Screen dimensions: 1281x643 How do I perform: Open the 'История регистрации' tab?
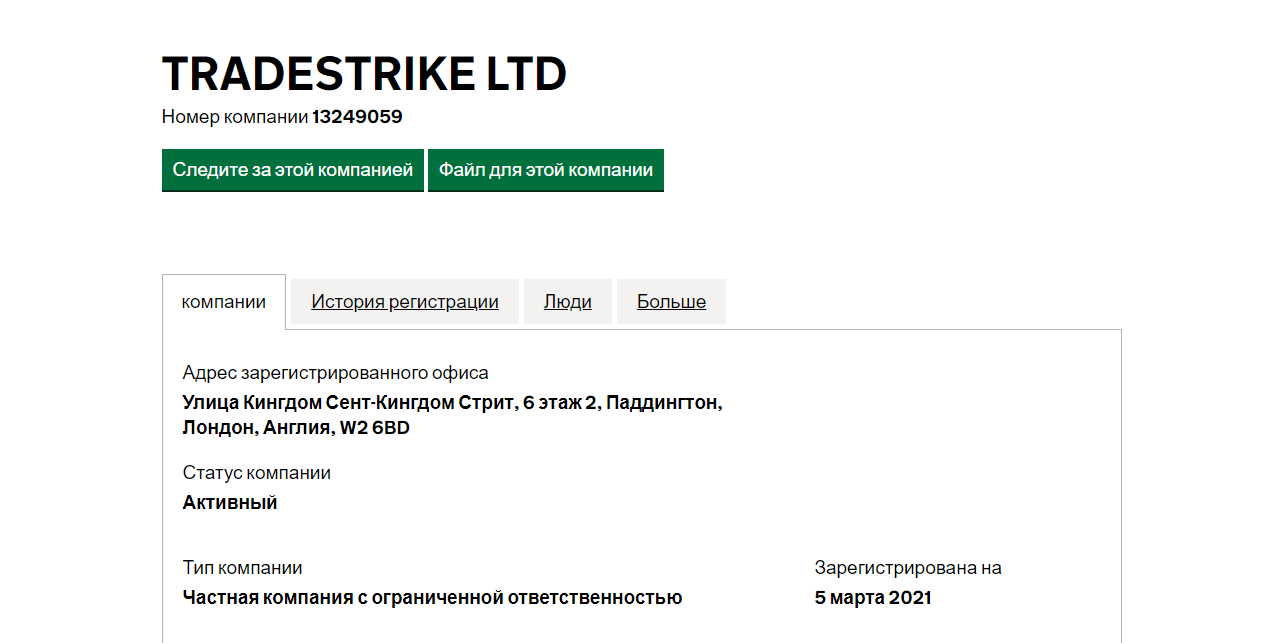pyautogui.click(x=404, y=302)
